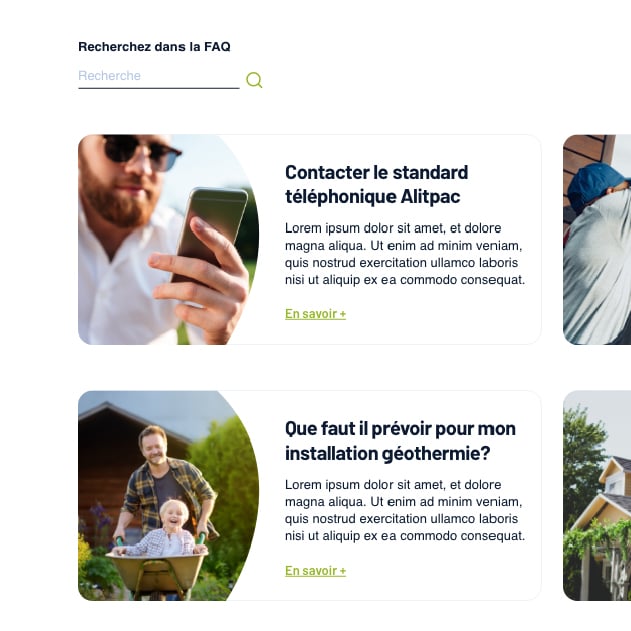Click the green magnifying glass search icon

[254, 80]
